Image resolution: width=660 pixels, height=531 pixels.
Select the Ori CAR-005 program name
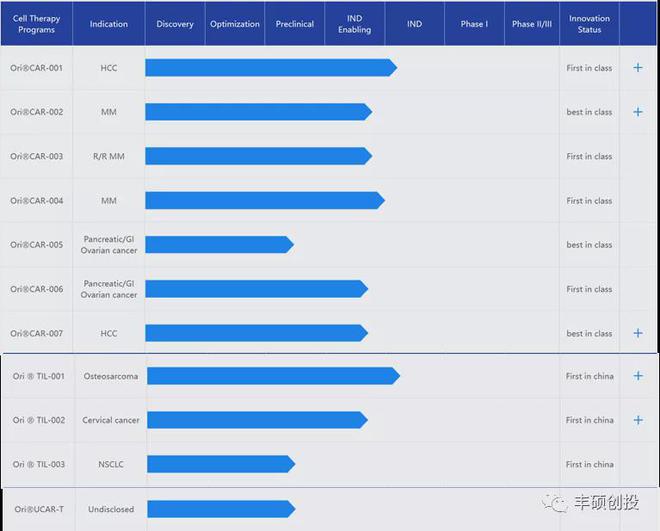click(37, 244)
